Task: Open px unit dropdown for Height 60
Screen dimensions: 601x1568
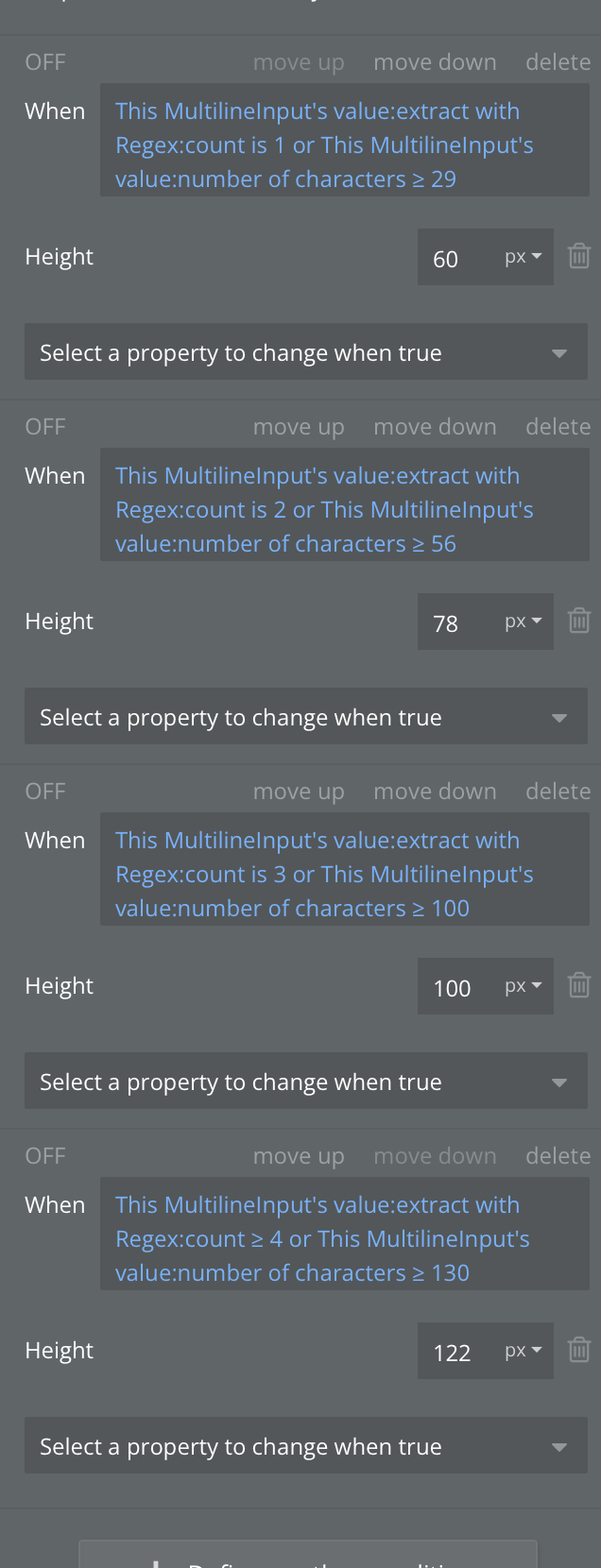Action: (524, 257)
